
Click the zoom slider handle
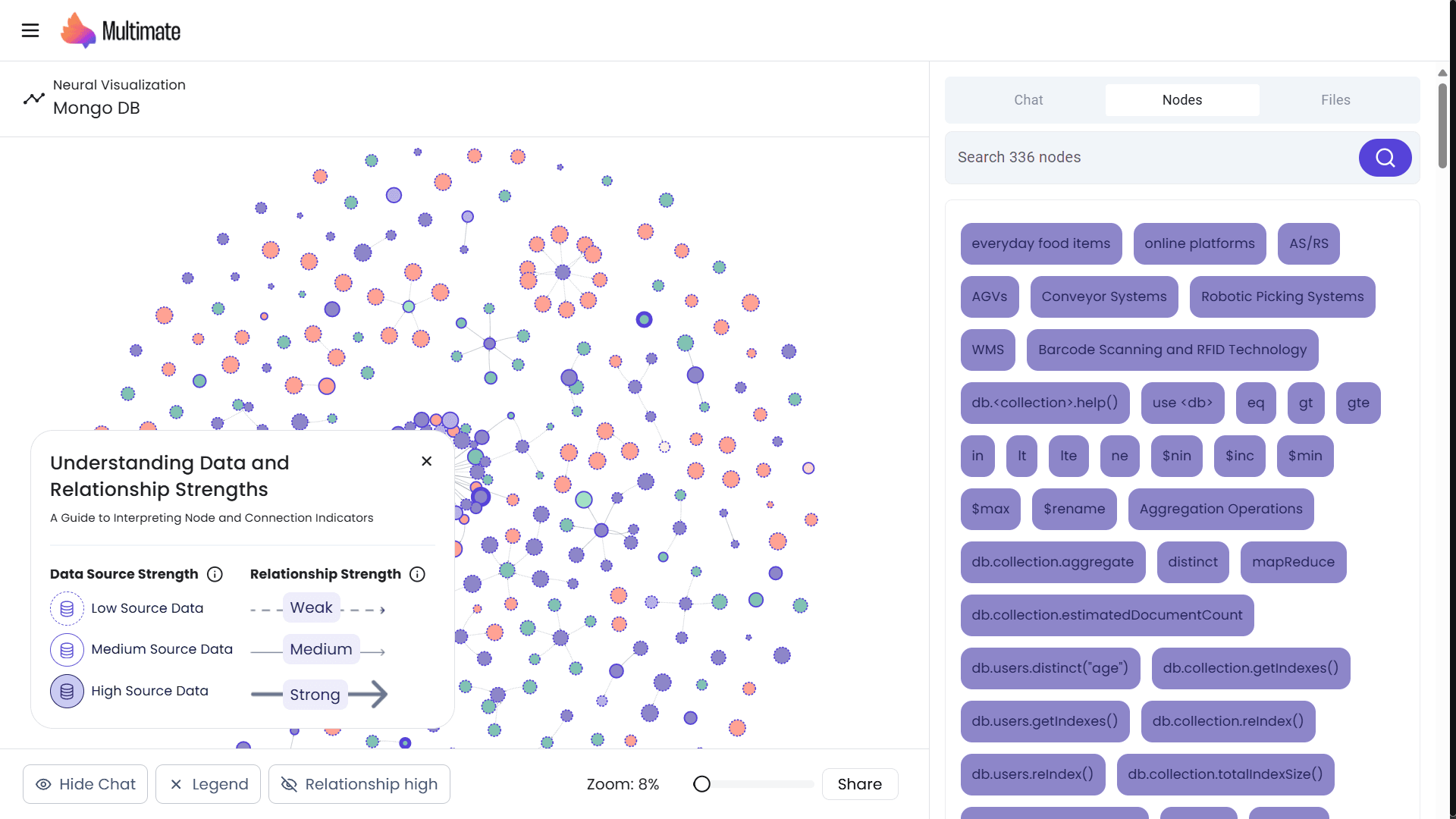702,784
